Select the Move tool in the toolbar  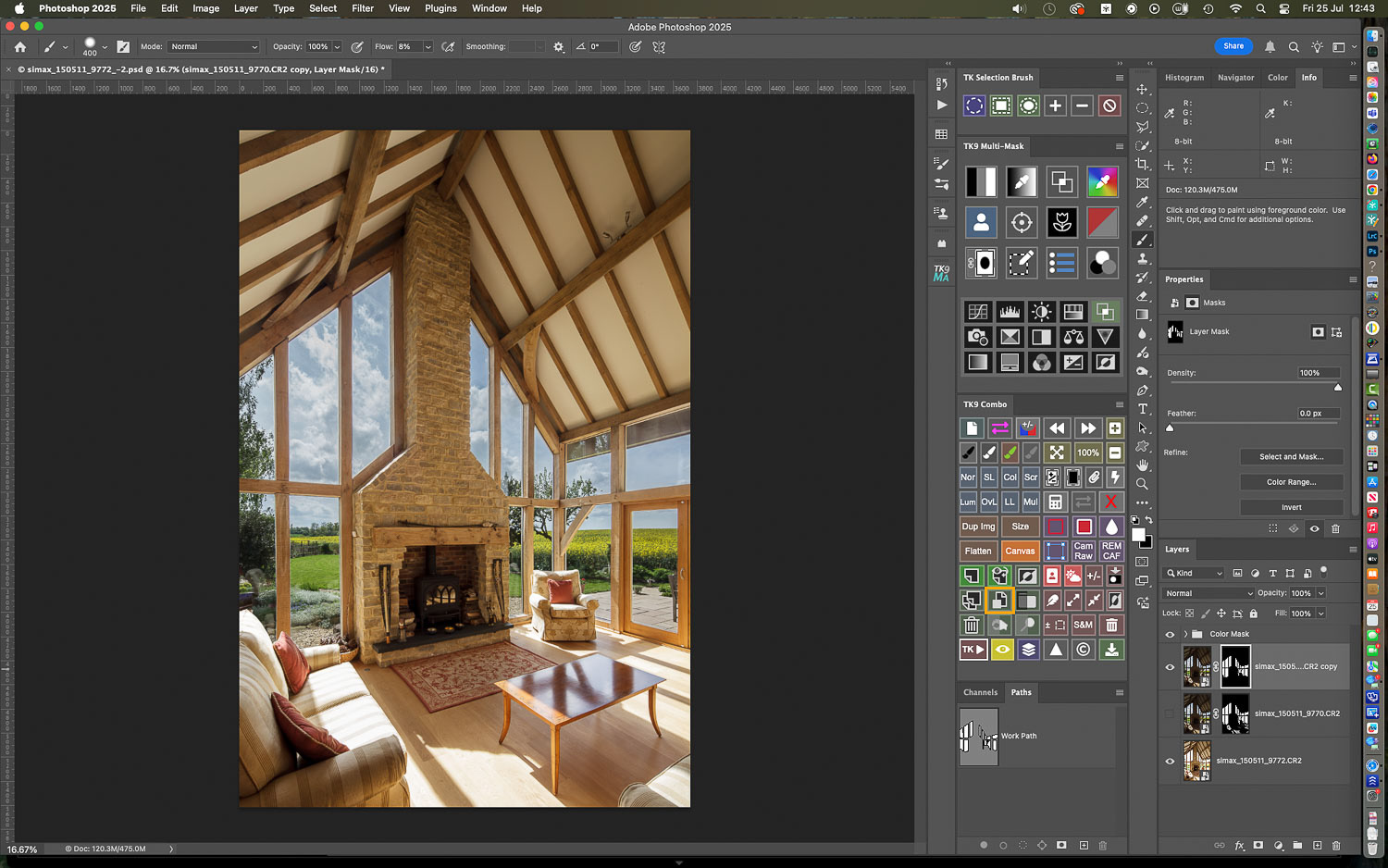[1143, 89]
